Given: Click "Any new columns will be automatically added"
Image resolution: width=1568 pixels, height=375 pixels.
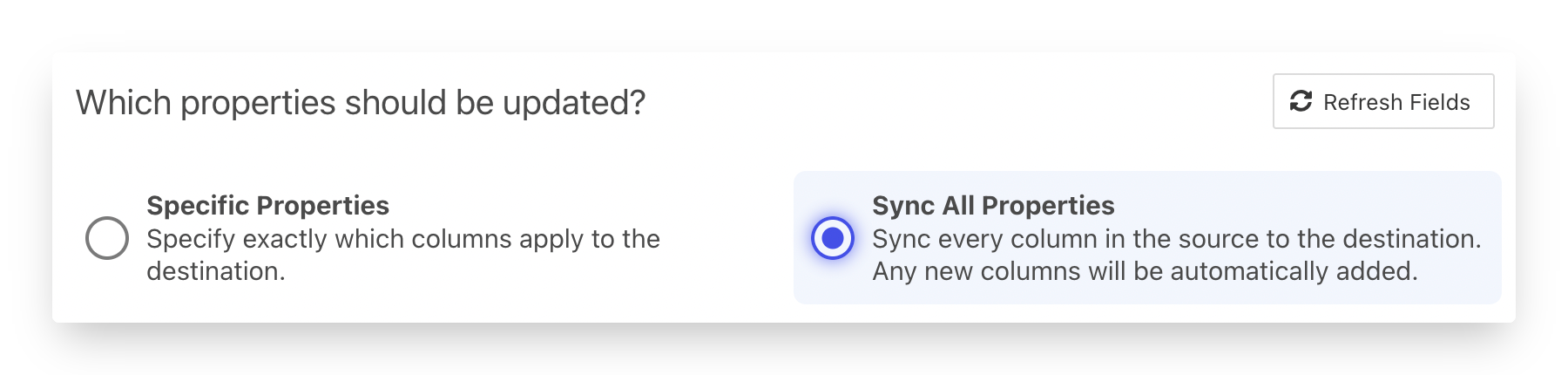Looking at the screenshot, I should coord(1145,271).
